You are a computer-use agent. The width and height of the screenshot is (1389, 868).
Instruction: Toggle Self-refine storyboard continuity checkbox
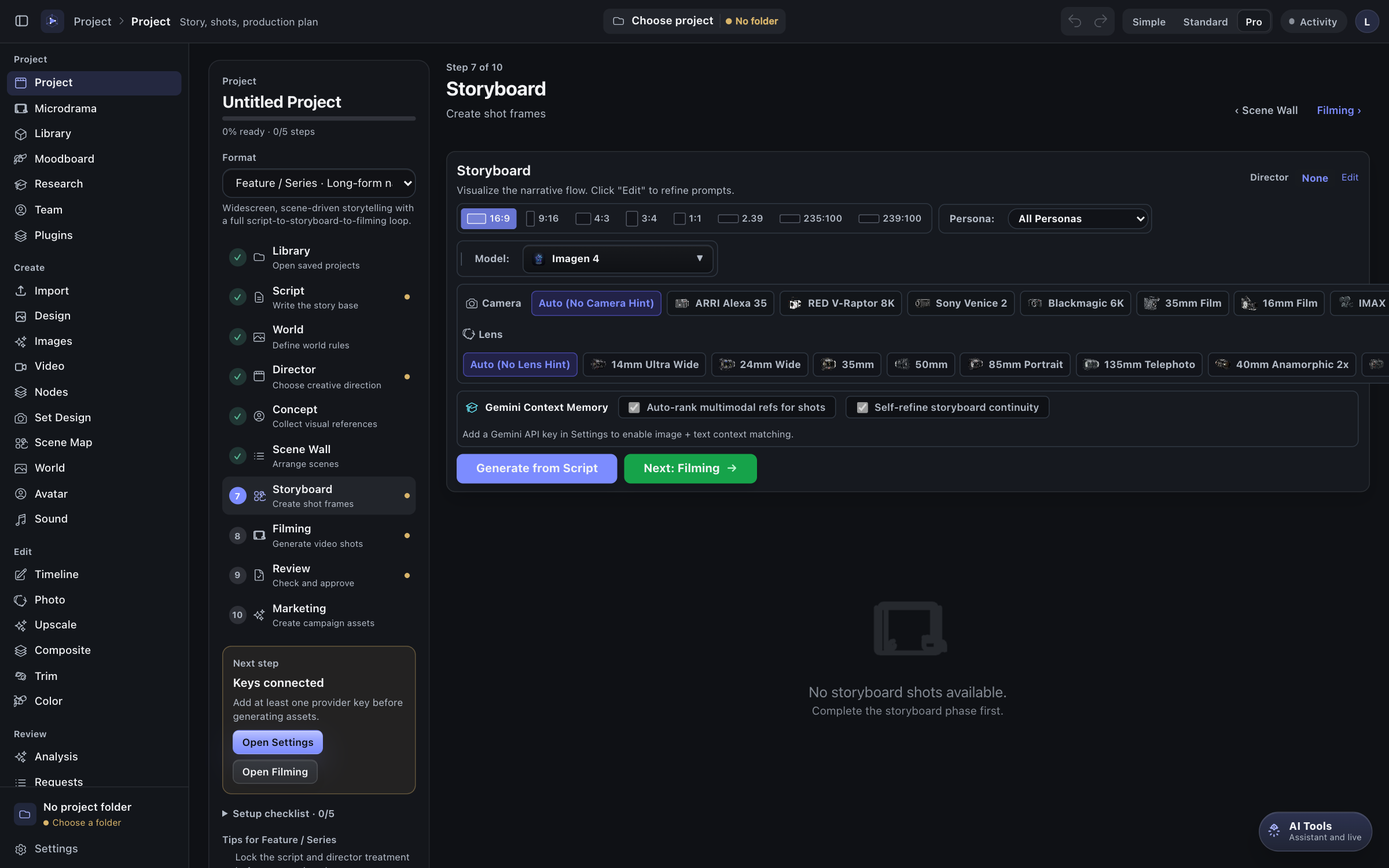(x=862, y=407)
